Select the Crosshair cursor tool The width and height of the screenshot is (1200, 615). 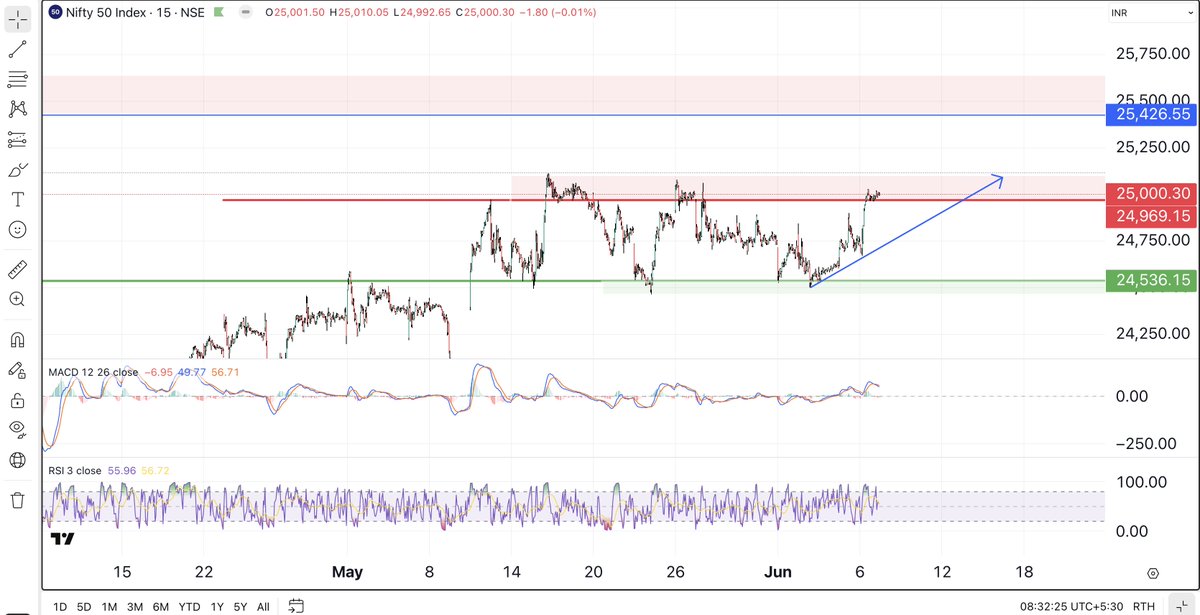(17, 17)
